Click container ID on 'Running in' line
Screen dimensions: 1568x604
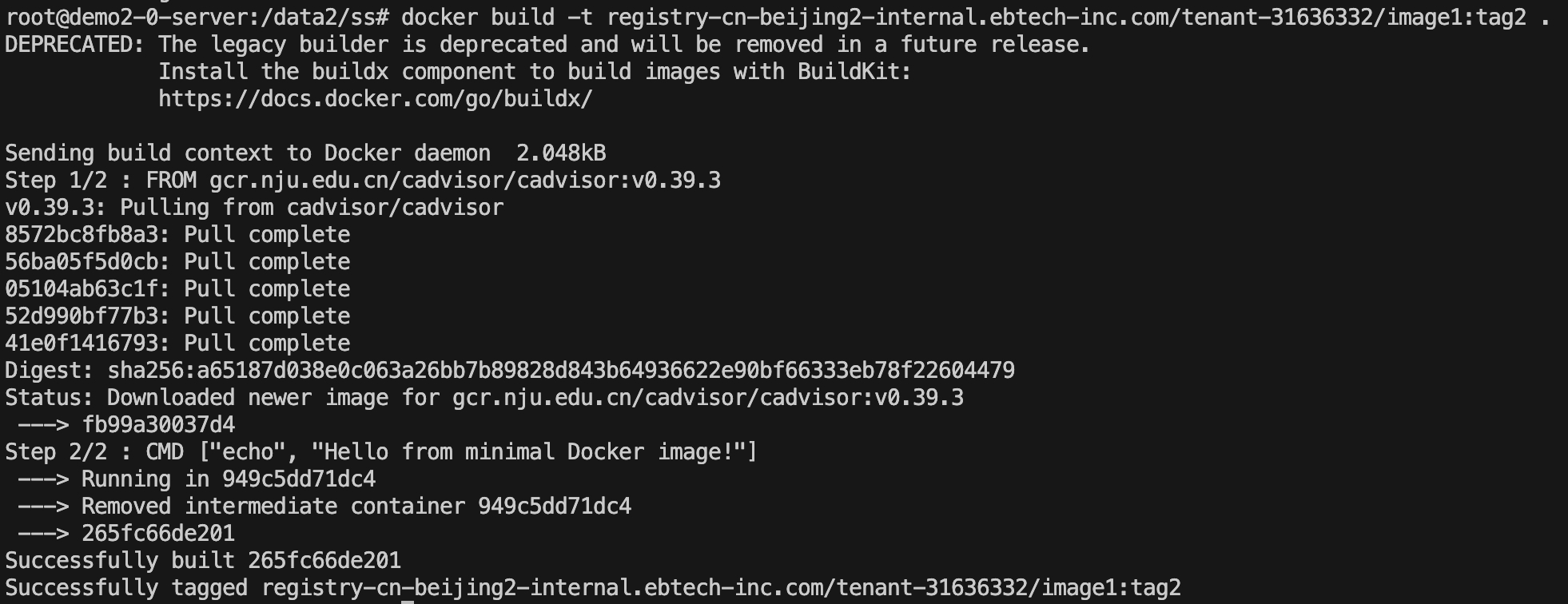299,479
